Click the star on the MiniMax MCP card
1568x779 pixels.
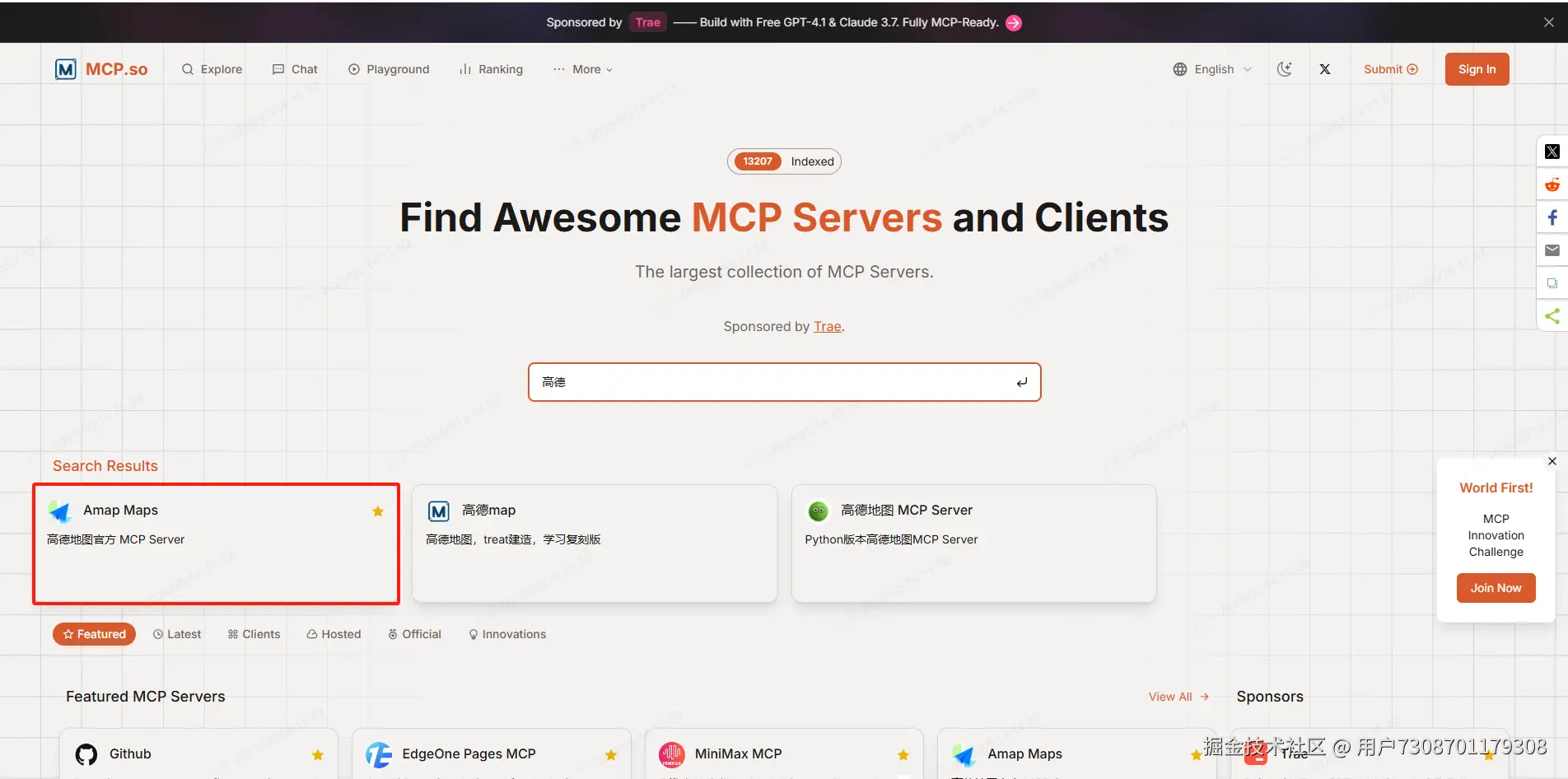coord(903,755)
